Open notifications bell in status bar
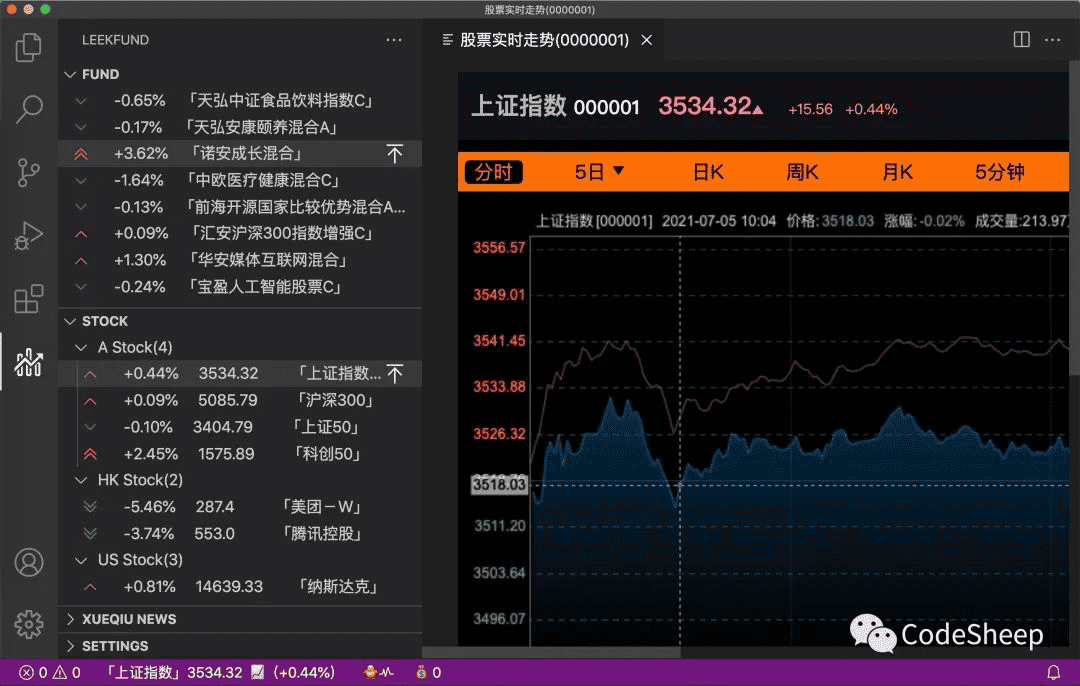This screenshot has width=1080, height=686. 1053,672
